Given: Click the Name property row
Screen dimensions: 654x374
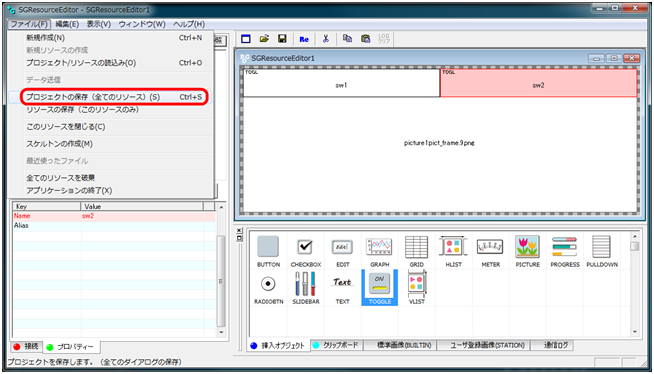Looking at the screenshot, I should pos(114,216).
